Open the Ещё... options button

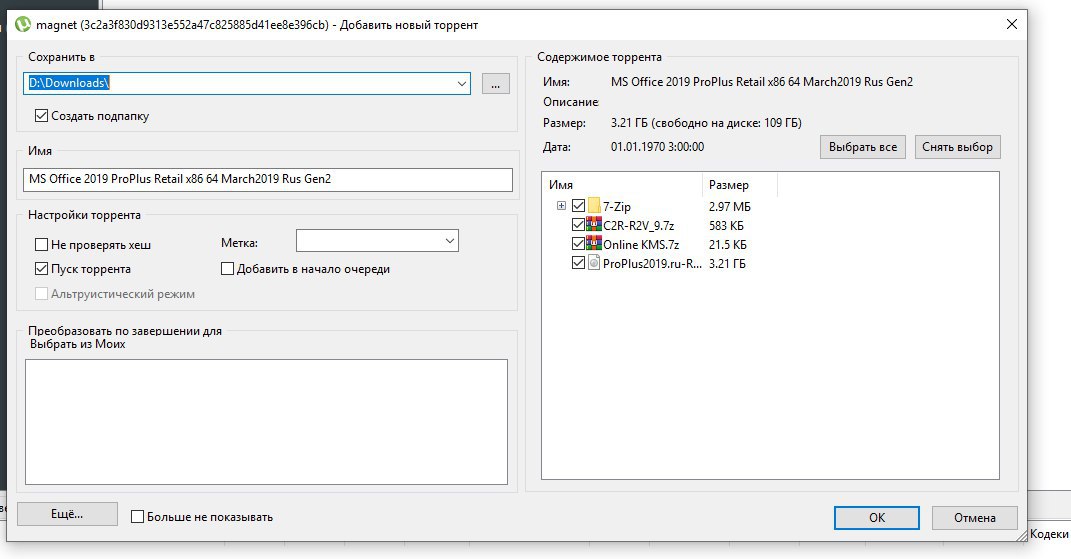(67, 514)
